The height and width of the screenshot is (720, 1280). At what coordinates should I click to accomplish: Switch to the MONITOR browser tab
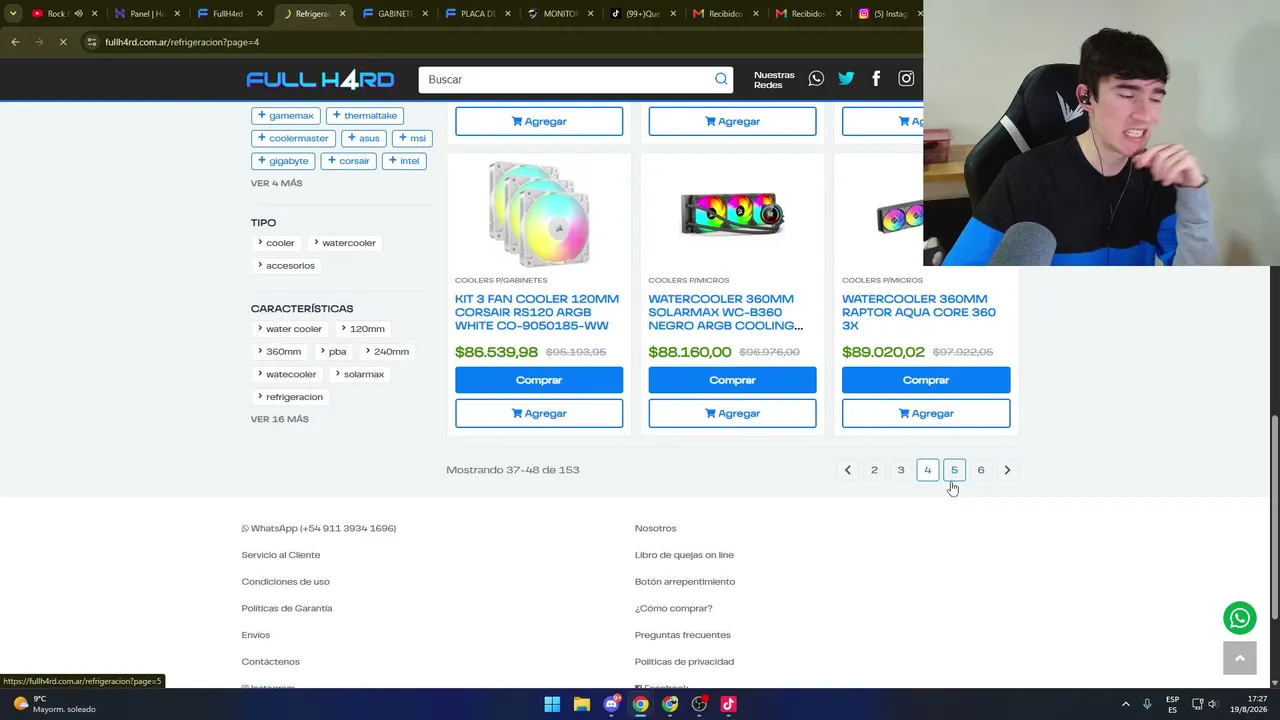point(560,14)
